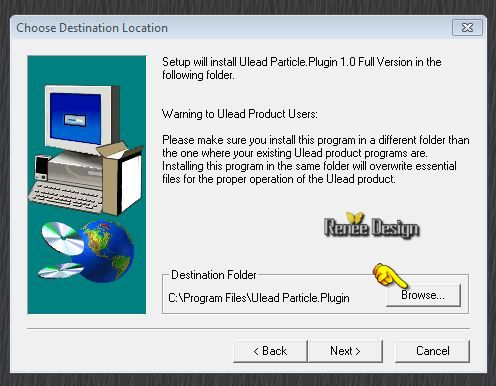Screen dimensions: 496x386
Task: Click the computer monitor illustration
Action: (x=82, y=118)
